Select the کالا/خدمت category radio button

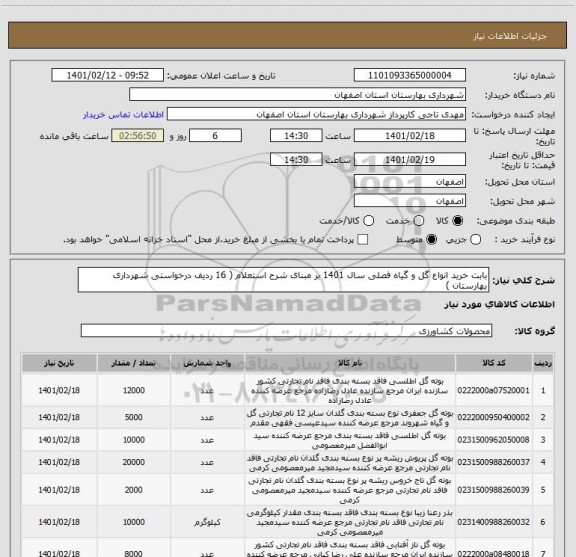[368, 221]
